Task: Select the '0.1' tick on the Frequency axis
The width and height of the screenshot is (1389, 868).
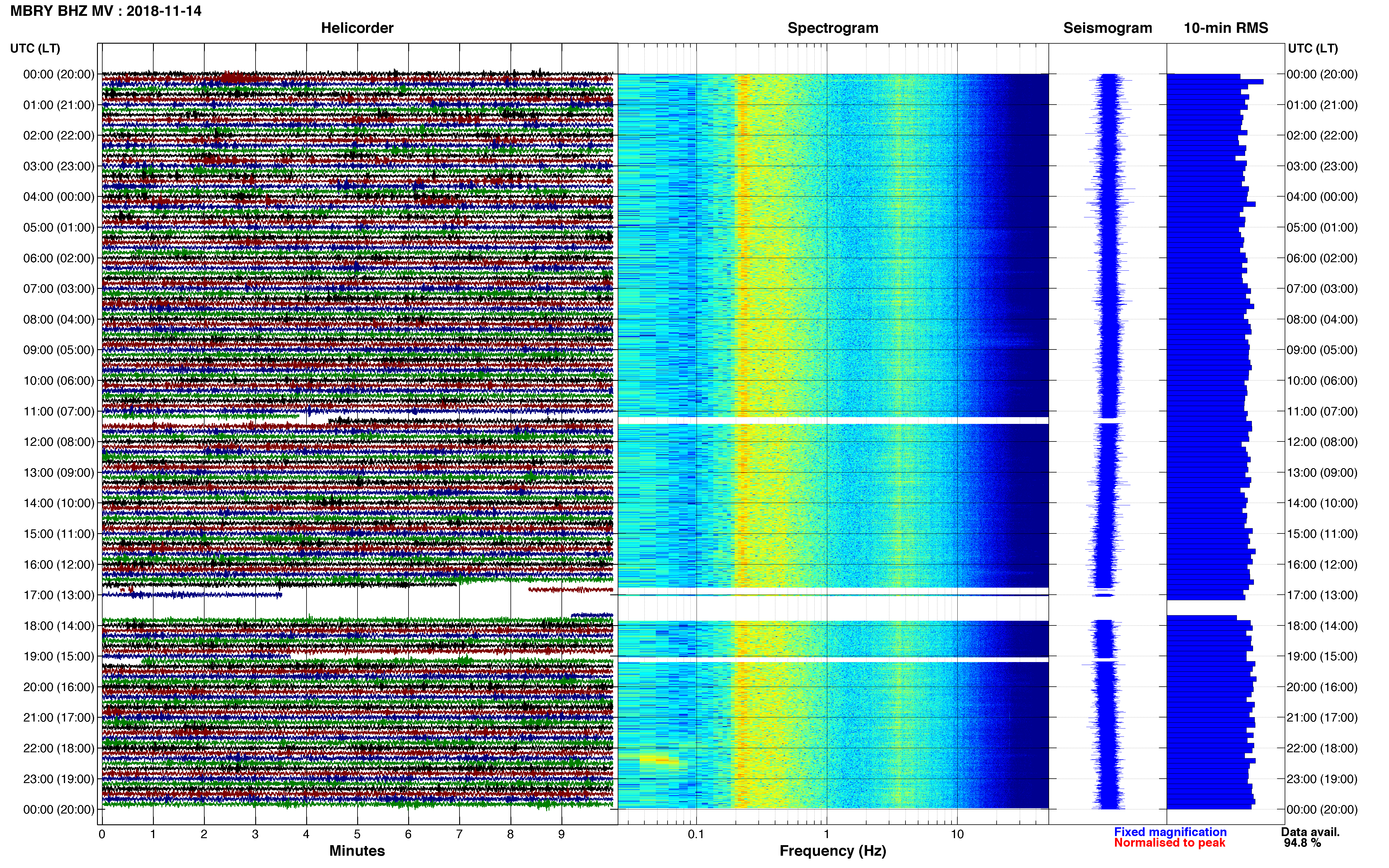Action: tap(696, 834)
